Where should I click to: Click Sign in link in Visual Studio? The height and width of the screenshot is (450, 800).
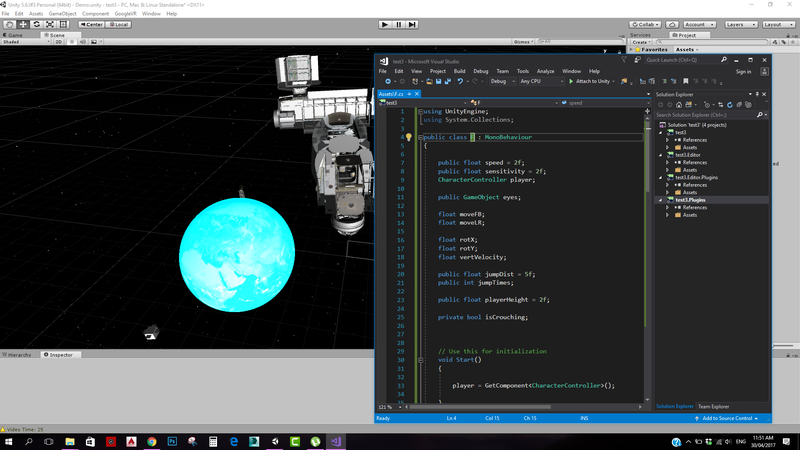point(743,71)
